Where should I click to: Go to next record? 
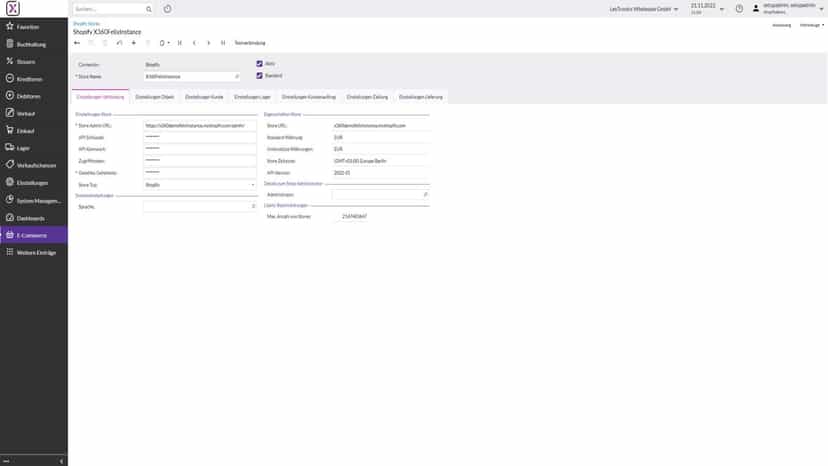[209, 43]
